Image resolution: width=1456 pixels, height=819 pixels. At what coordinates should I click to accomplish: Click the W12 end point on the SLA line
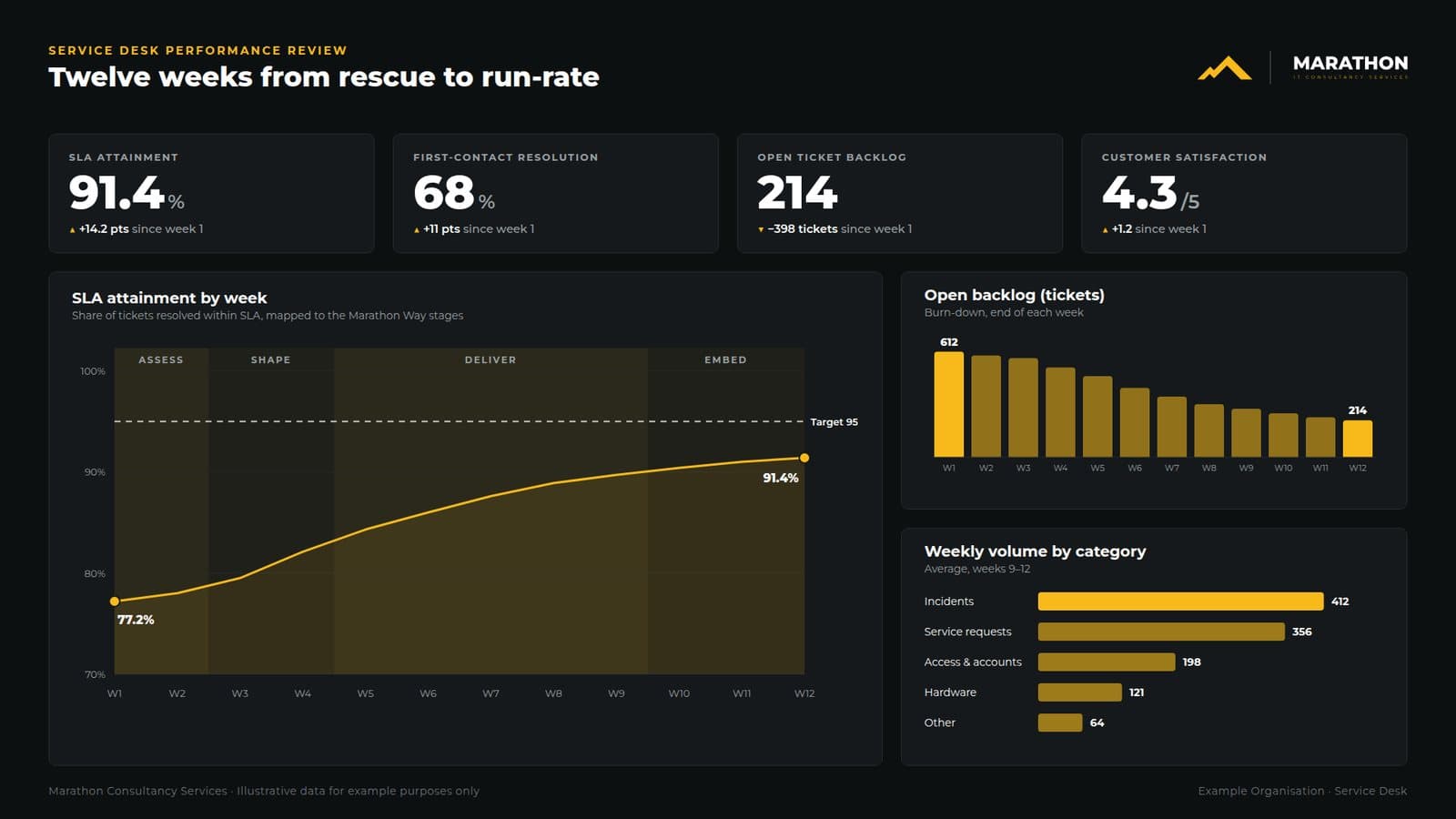click(804, 458)
